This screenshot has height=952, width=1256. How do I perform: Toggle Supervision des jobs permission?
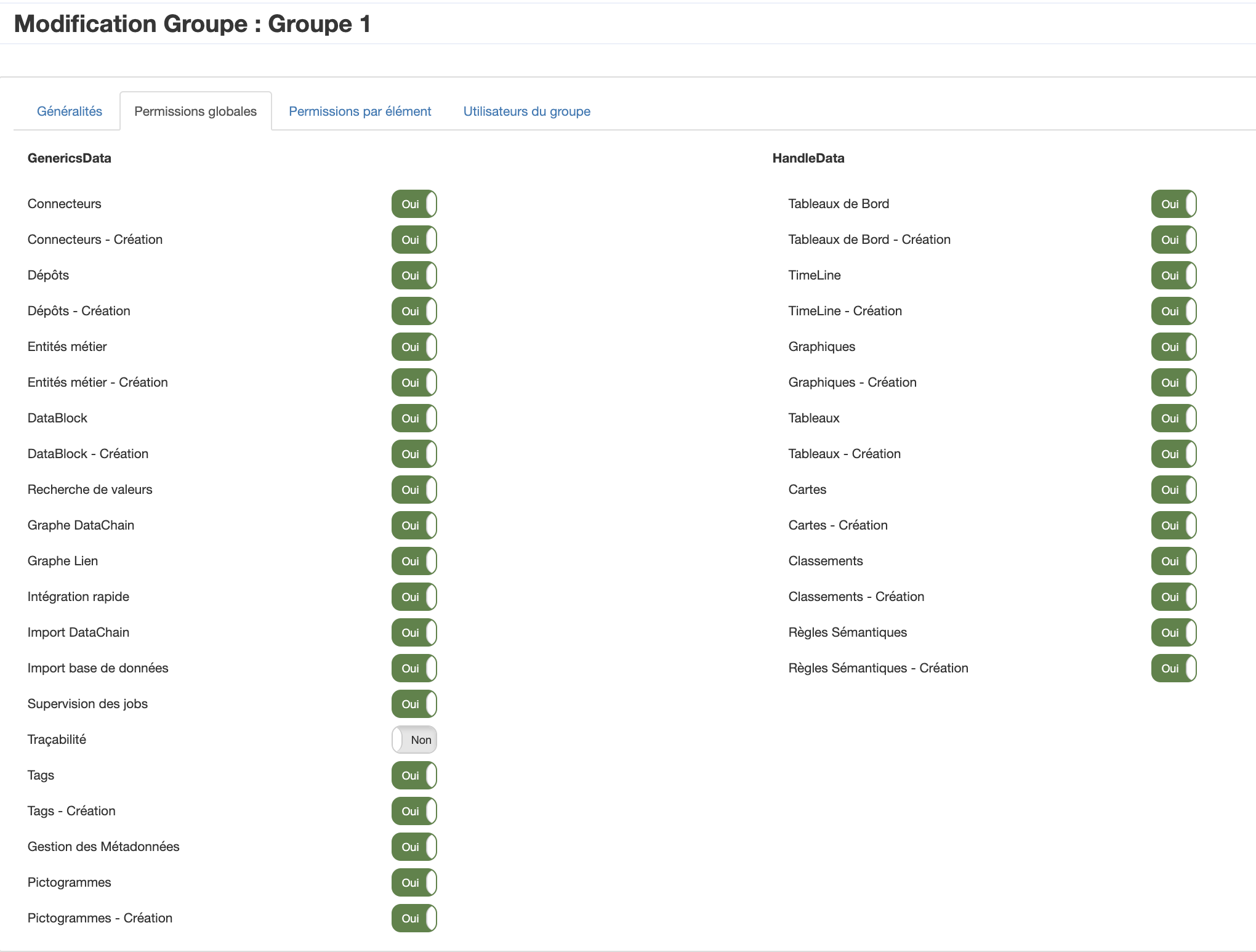pyautogui.click(x=414, y=704)
